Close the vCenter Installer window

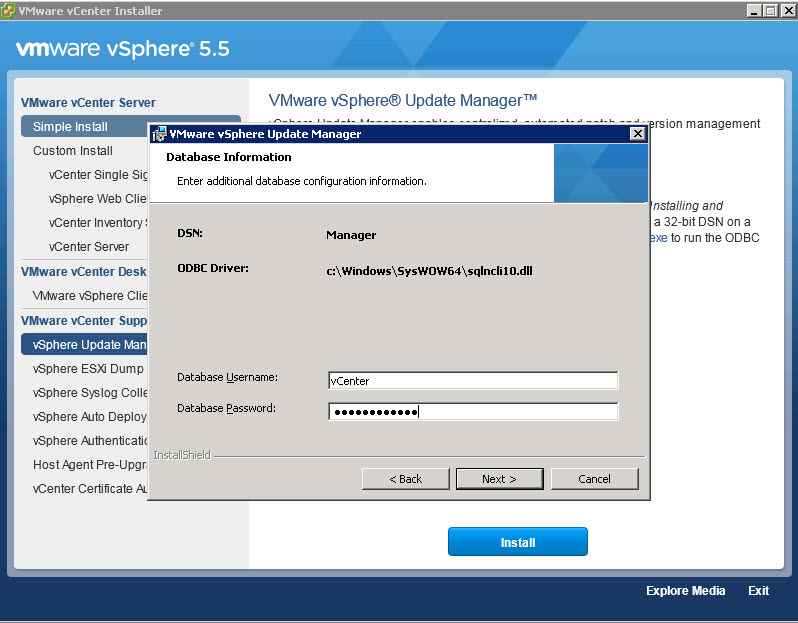point(788,11)
